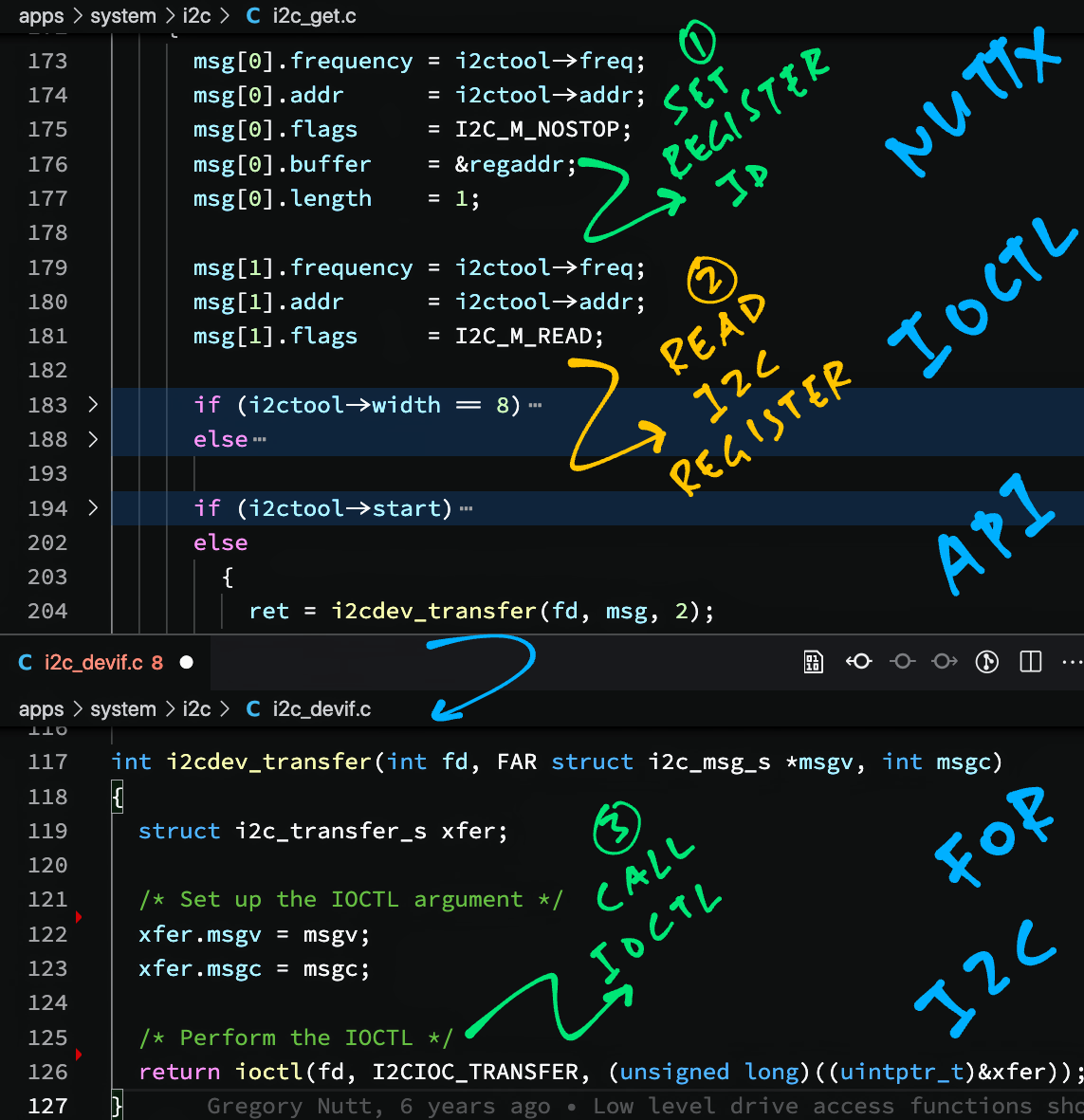Select 'apps' breadcrumb in i2c_get.c path
1084x1120 pixels.
tap(42, 16)
